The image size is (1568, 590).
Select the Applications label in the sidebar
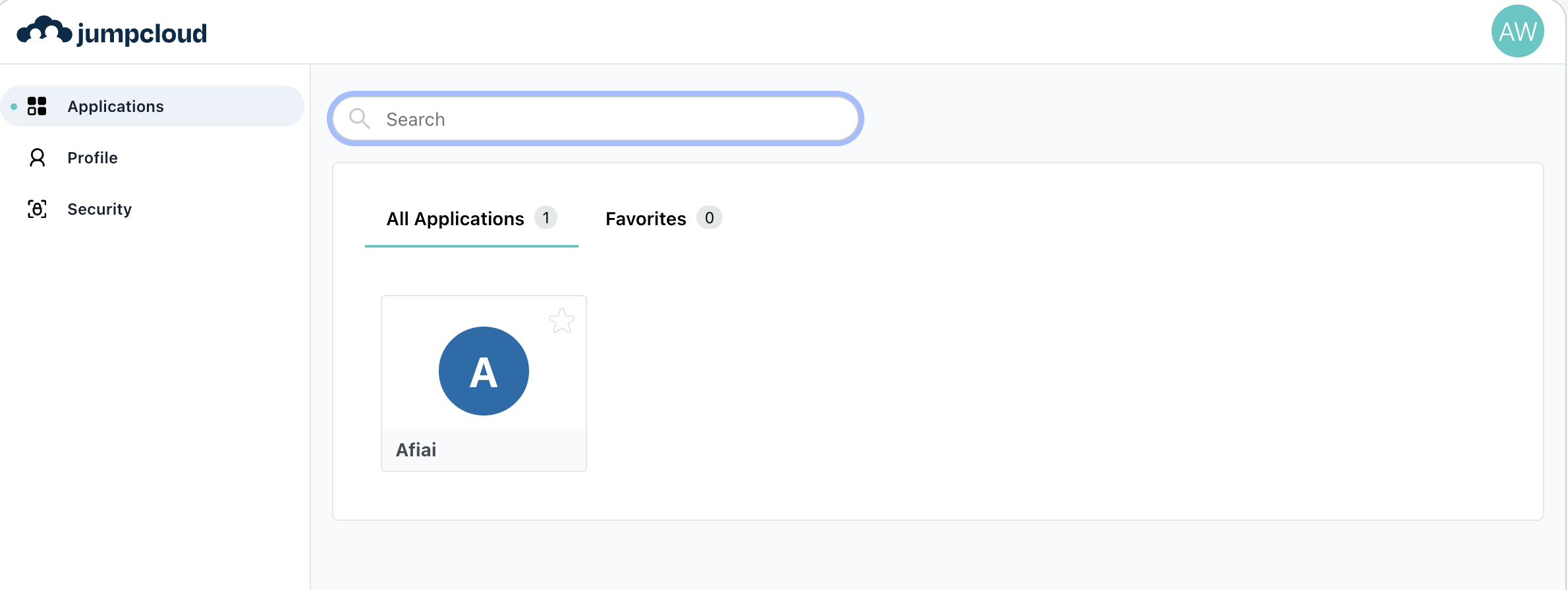pyautogui.click(x=115, y=107)
